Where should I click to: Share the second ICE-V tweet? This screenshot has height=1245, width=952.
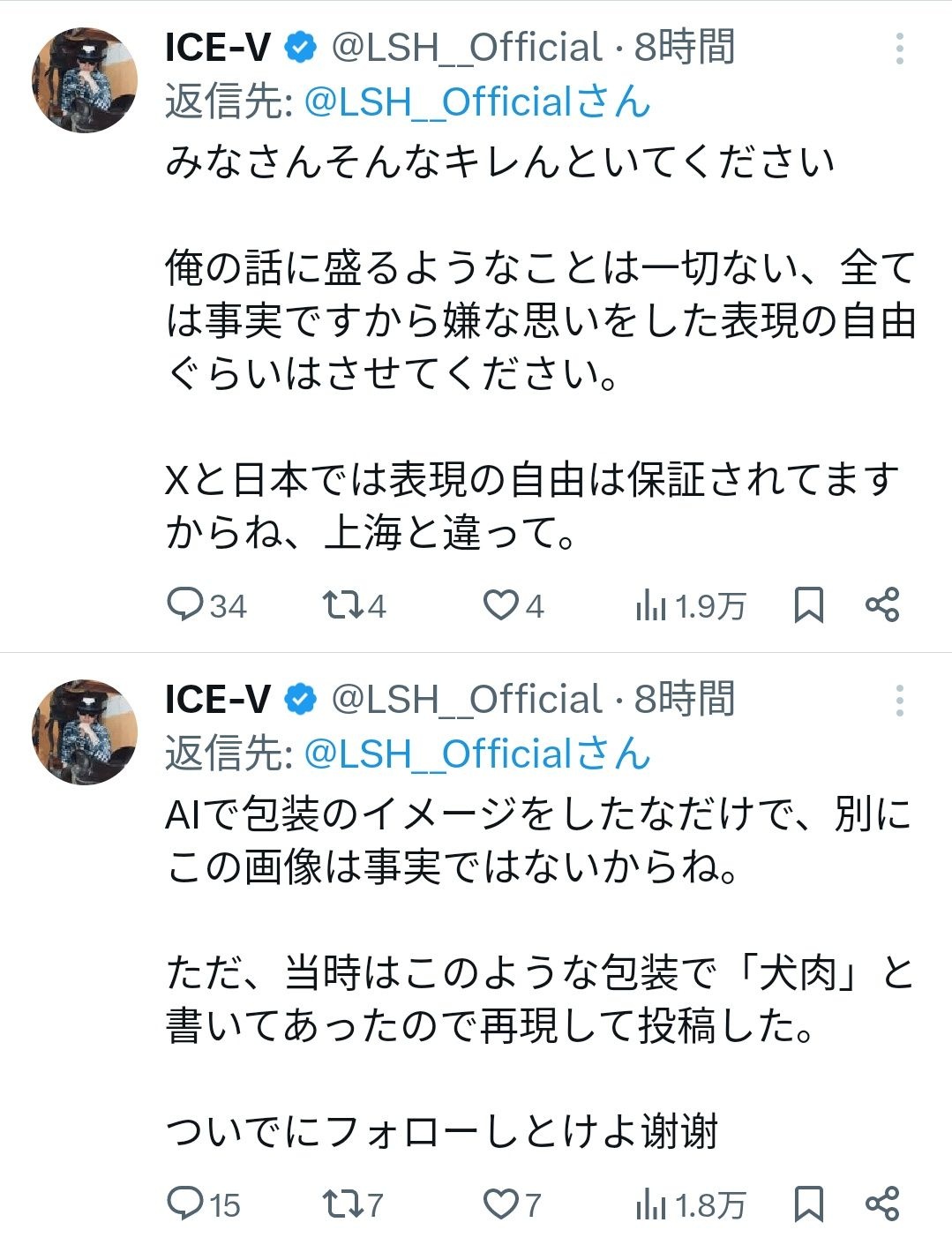(x=882, y=1204)
